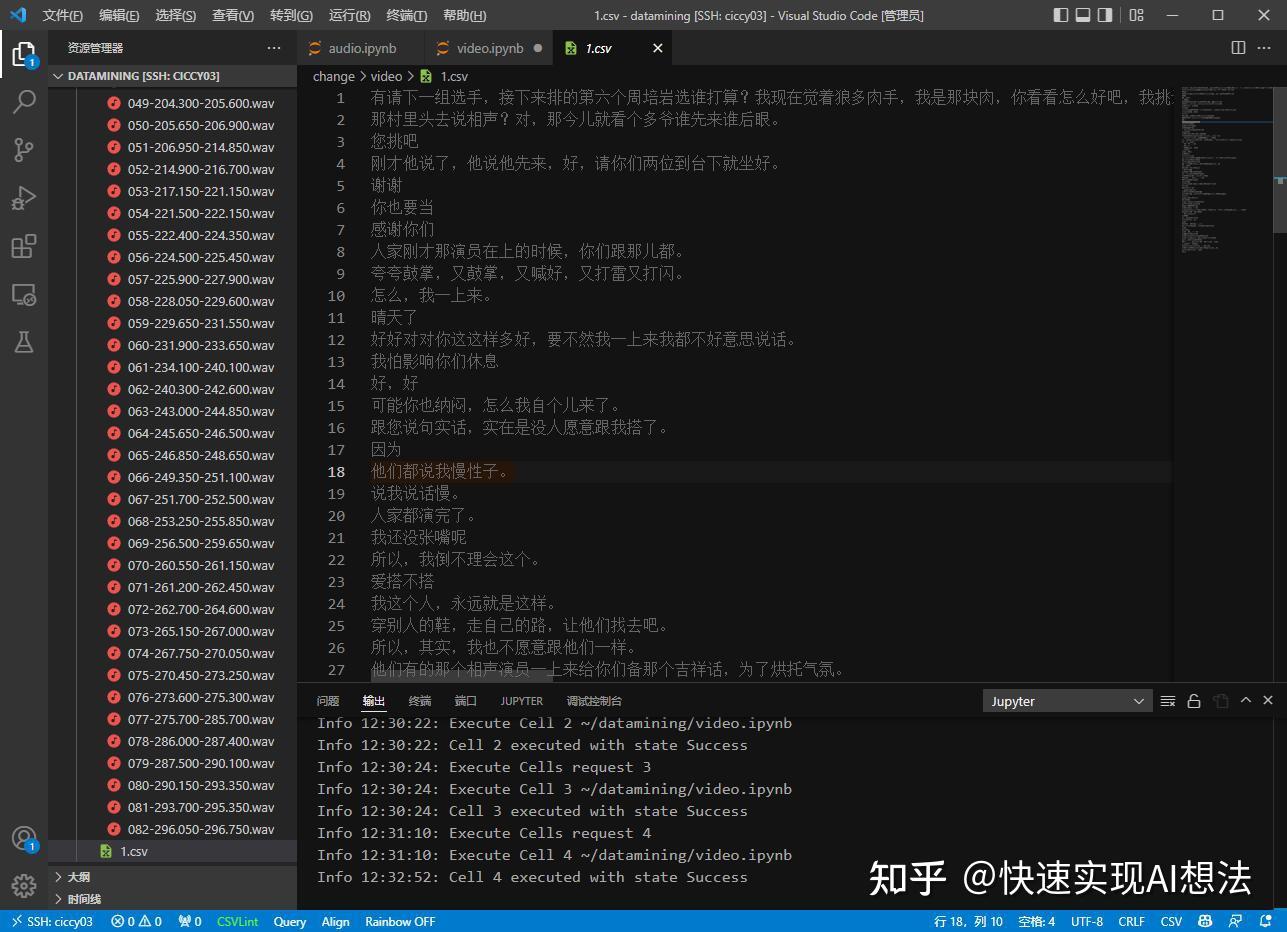
Task: Open the Extensions view
Action: click(x=24, y=245)
